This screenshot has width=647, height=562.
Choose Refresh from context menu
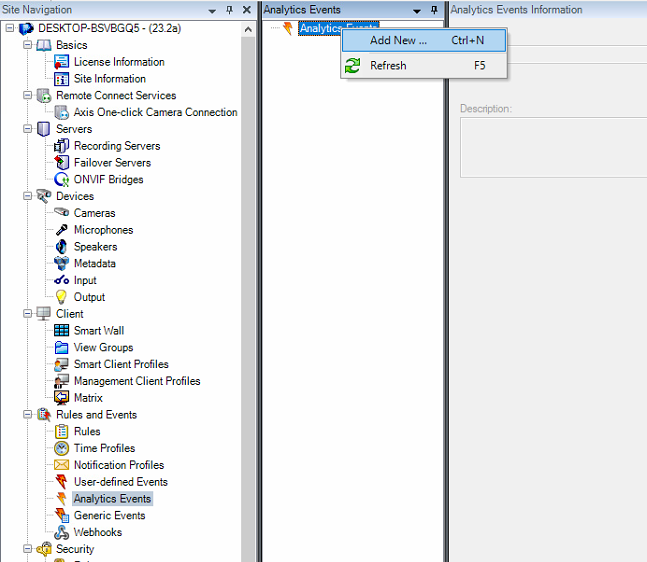(x=388, y=66)
